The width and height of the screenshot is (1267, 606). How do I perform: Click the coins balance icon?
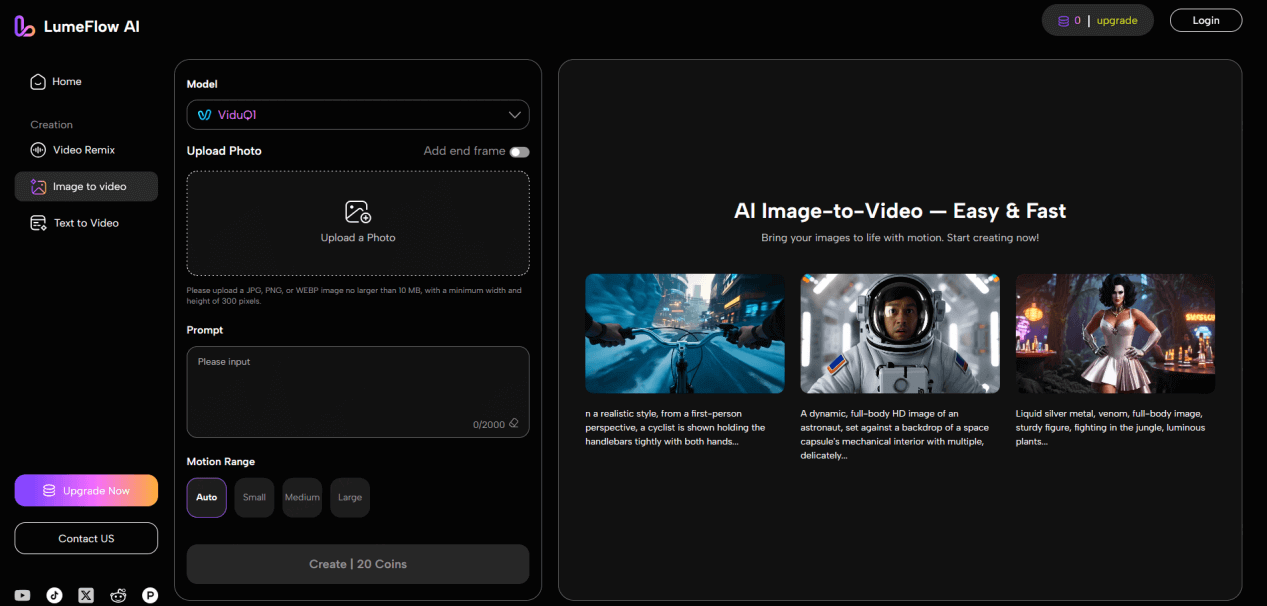1063,20
